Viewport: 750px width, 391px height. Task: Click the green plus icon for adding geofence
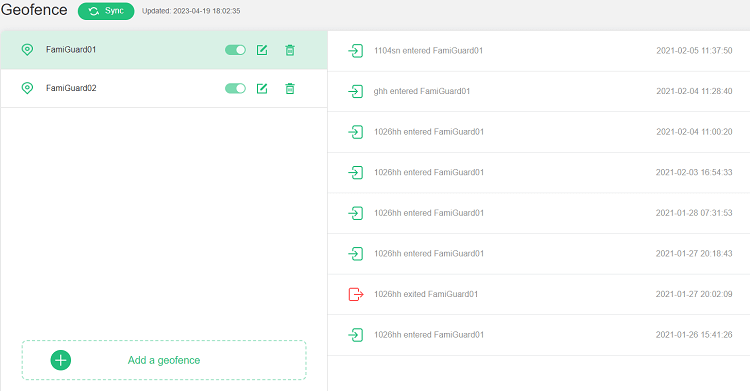[61, 360]
